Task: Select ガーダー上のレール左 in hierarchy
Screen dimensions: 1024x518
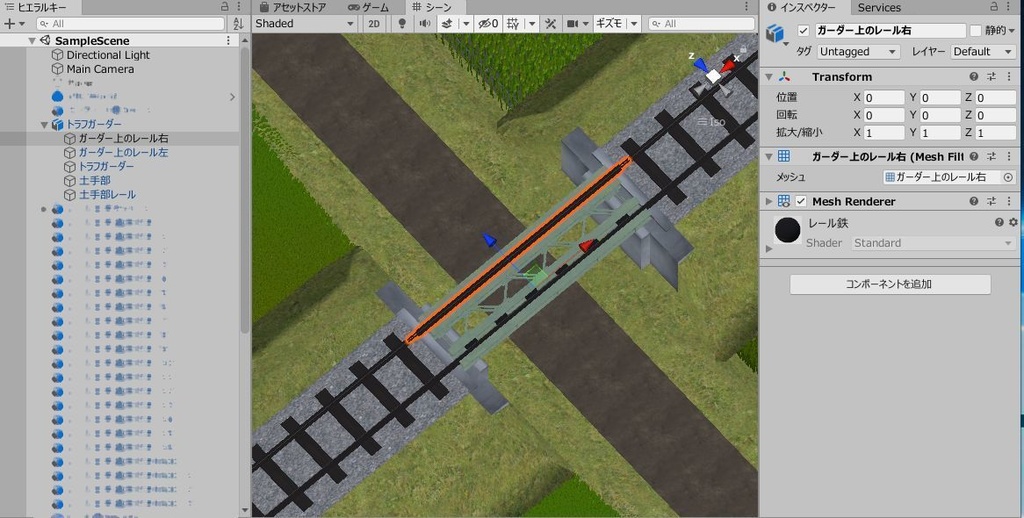Action: tap(123, 152)
